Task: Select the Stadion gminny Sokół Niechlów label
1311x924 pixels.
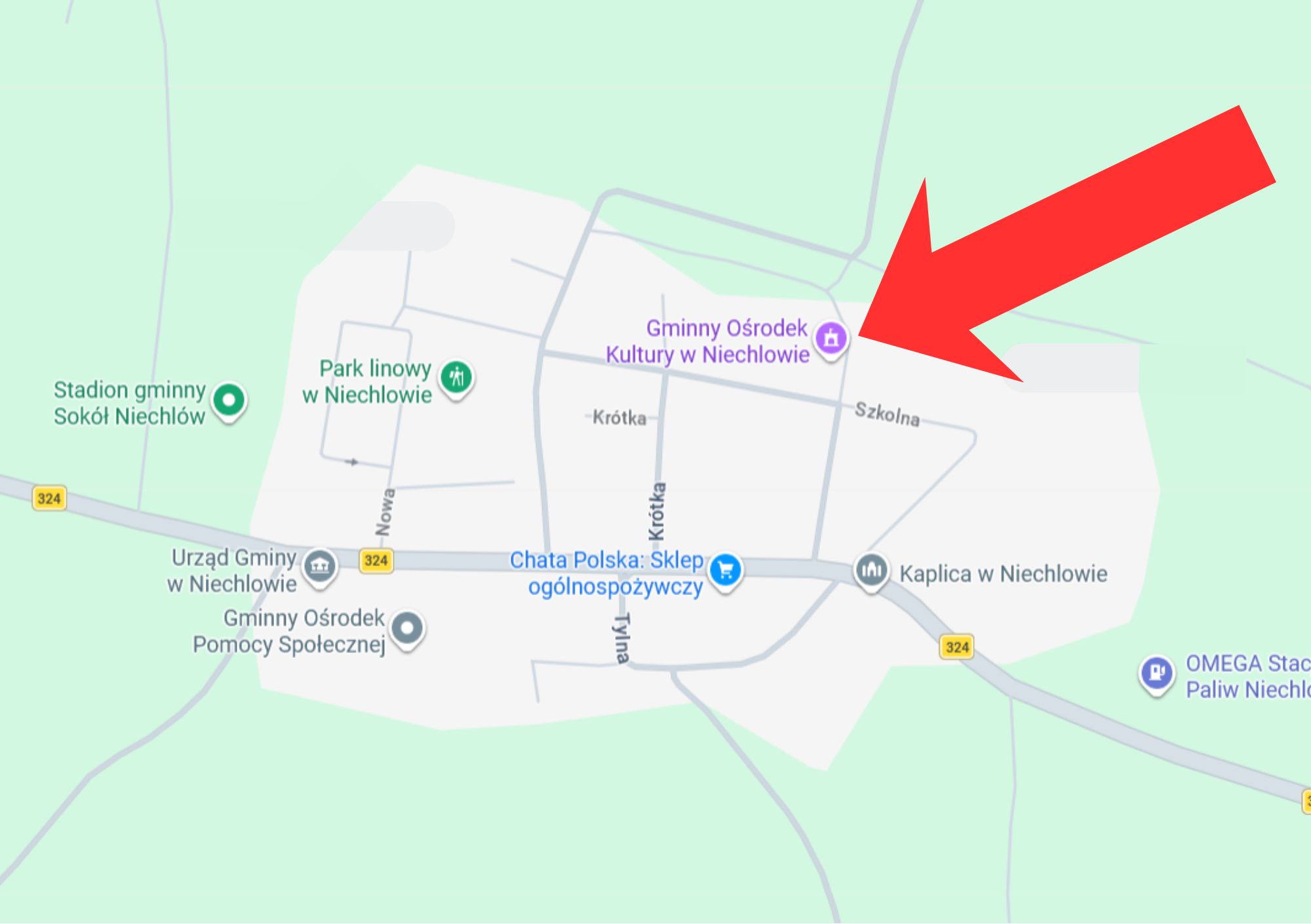Action: [130, 403]
